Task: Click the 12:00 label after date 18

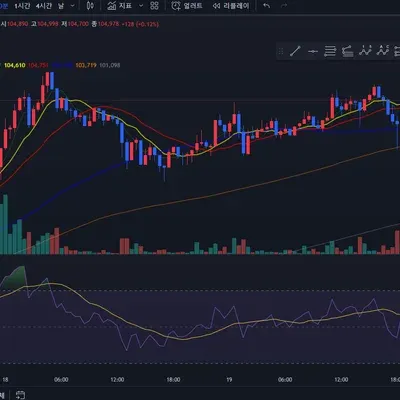Action: click(117, 380)
